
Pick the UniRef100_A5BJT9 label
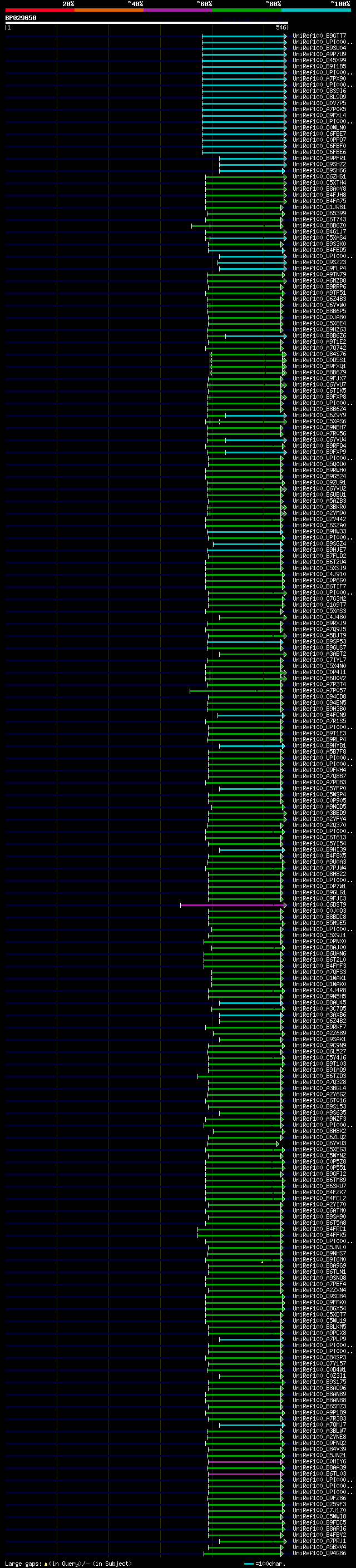[x=319, y=635]
